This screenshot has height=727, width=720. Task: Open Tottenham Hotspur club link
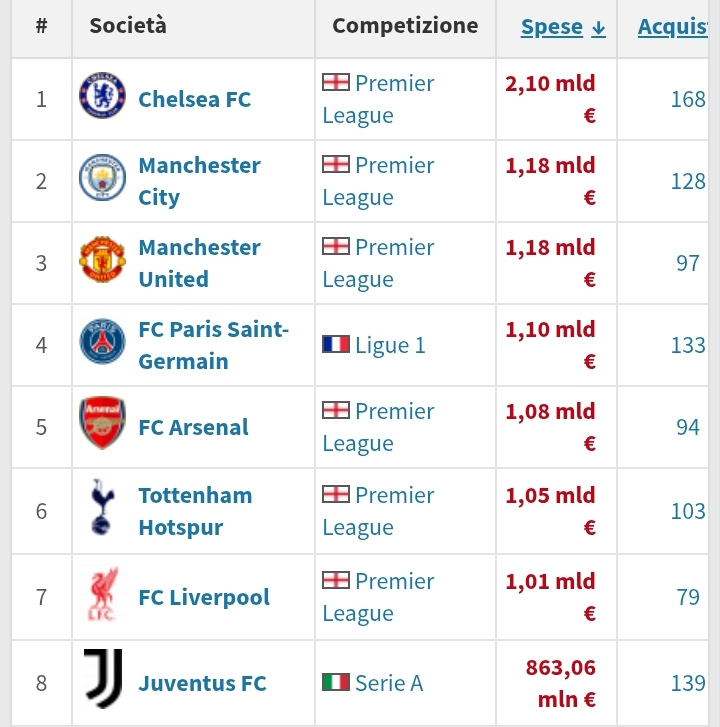coord(194,511)
